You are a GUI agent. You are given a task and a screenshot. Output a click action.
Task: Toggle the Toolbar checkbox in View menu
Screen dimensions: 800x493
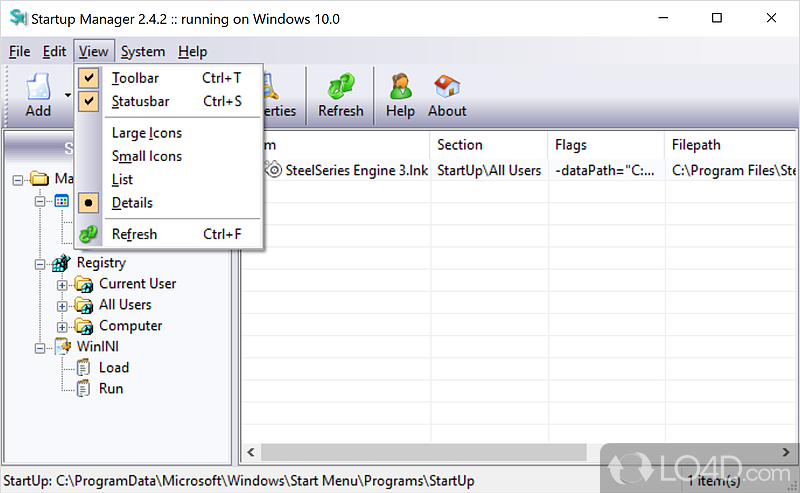89,78
